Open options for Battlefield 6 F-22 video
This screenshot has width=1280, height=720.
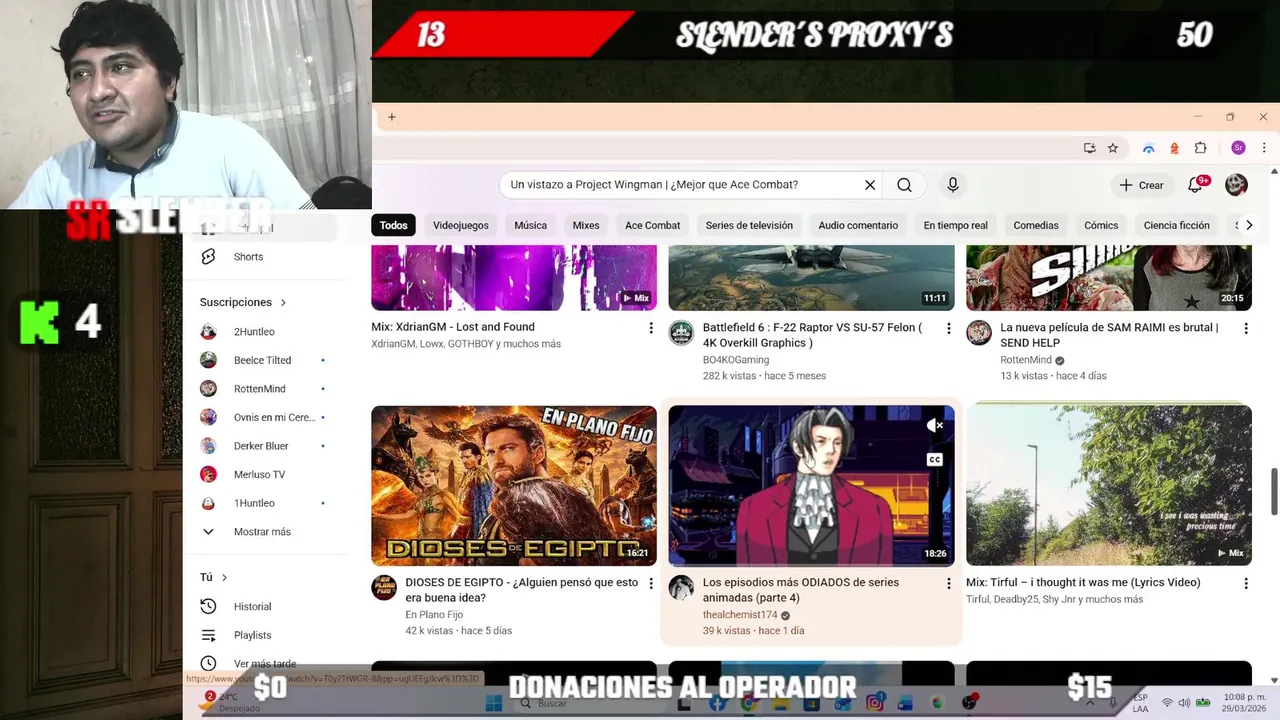(949, 328)
